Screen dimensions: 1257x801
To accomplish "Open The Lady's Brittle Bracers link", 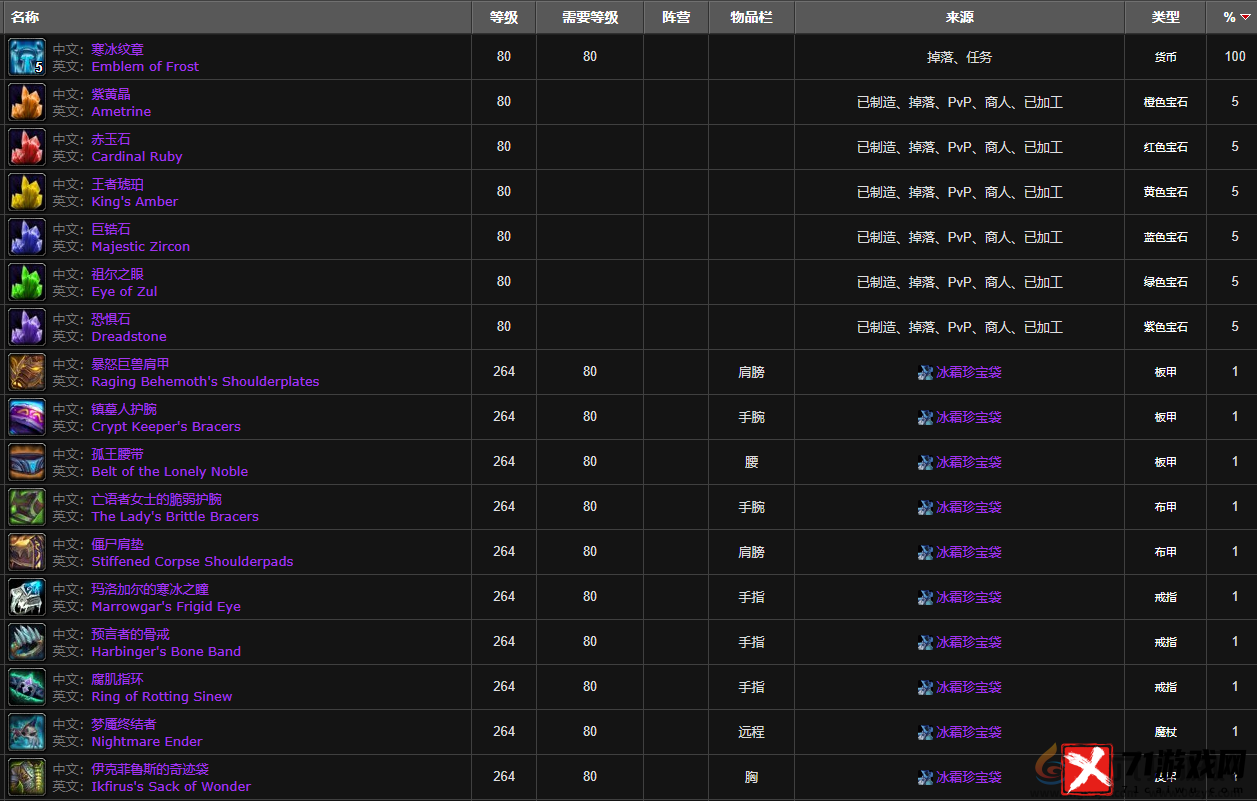I will point(175,516).
